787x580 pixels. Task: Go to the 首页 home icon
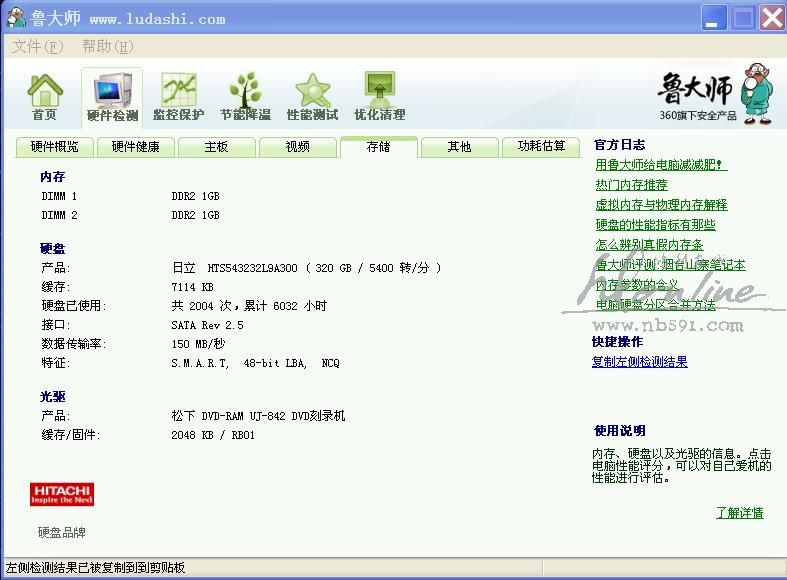click(45, 97)
